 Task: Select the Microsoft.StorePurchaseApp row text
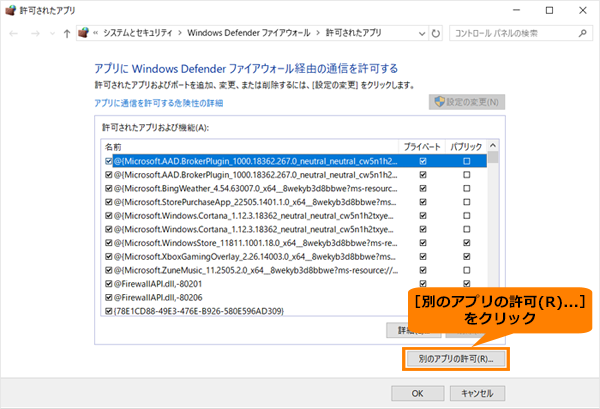point(255,202)
